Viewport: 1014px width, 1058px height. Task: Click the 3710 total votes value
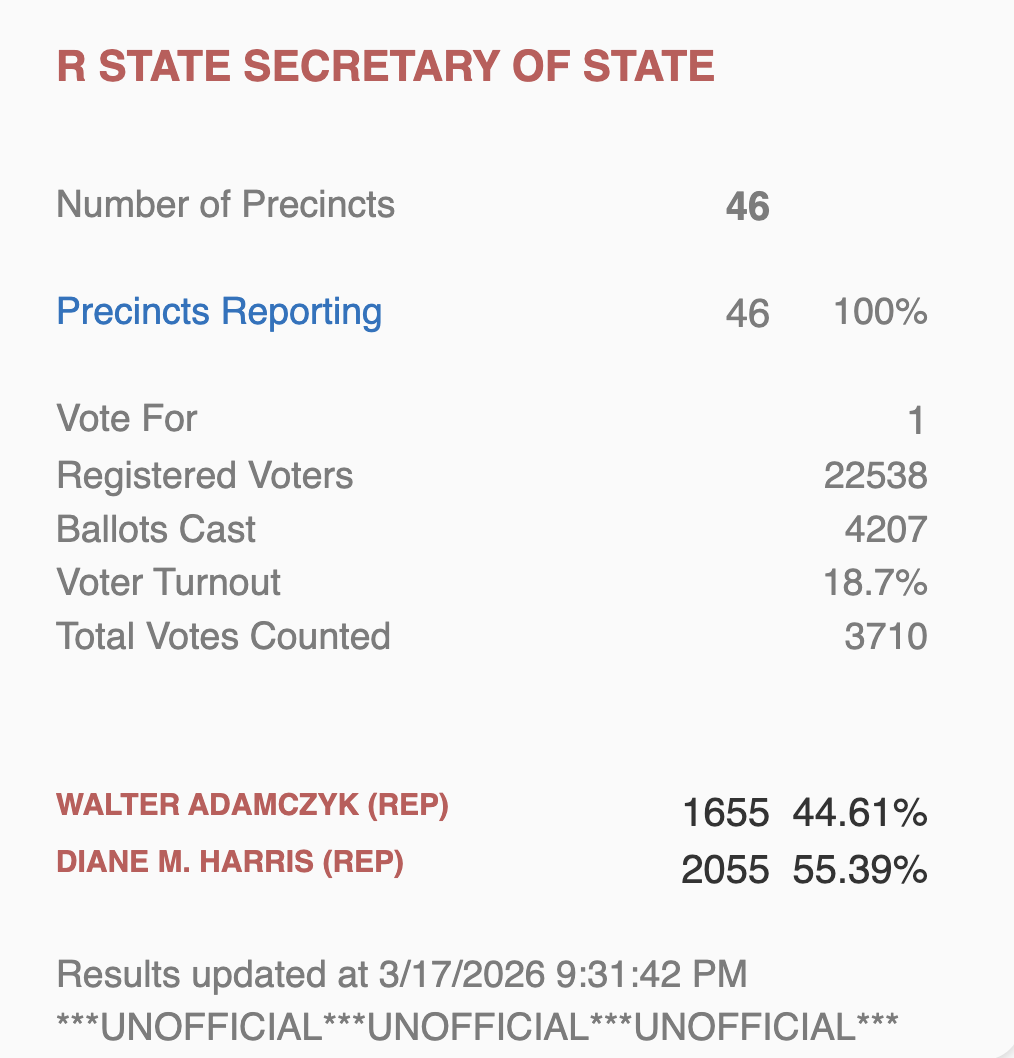885,636
